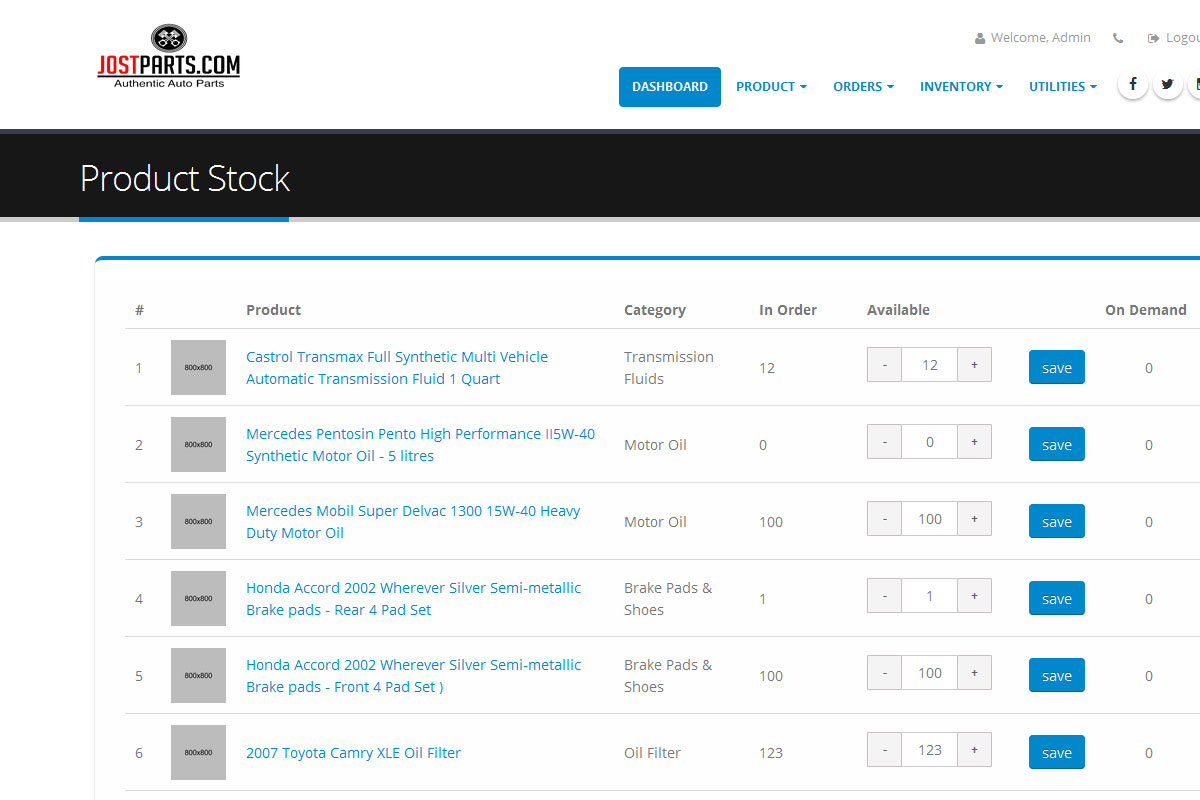This screenshot has height=800, width=1200.
Task: Open the Utilities menu
Action: (x=1062, y=87)
